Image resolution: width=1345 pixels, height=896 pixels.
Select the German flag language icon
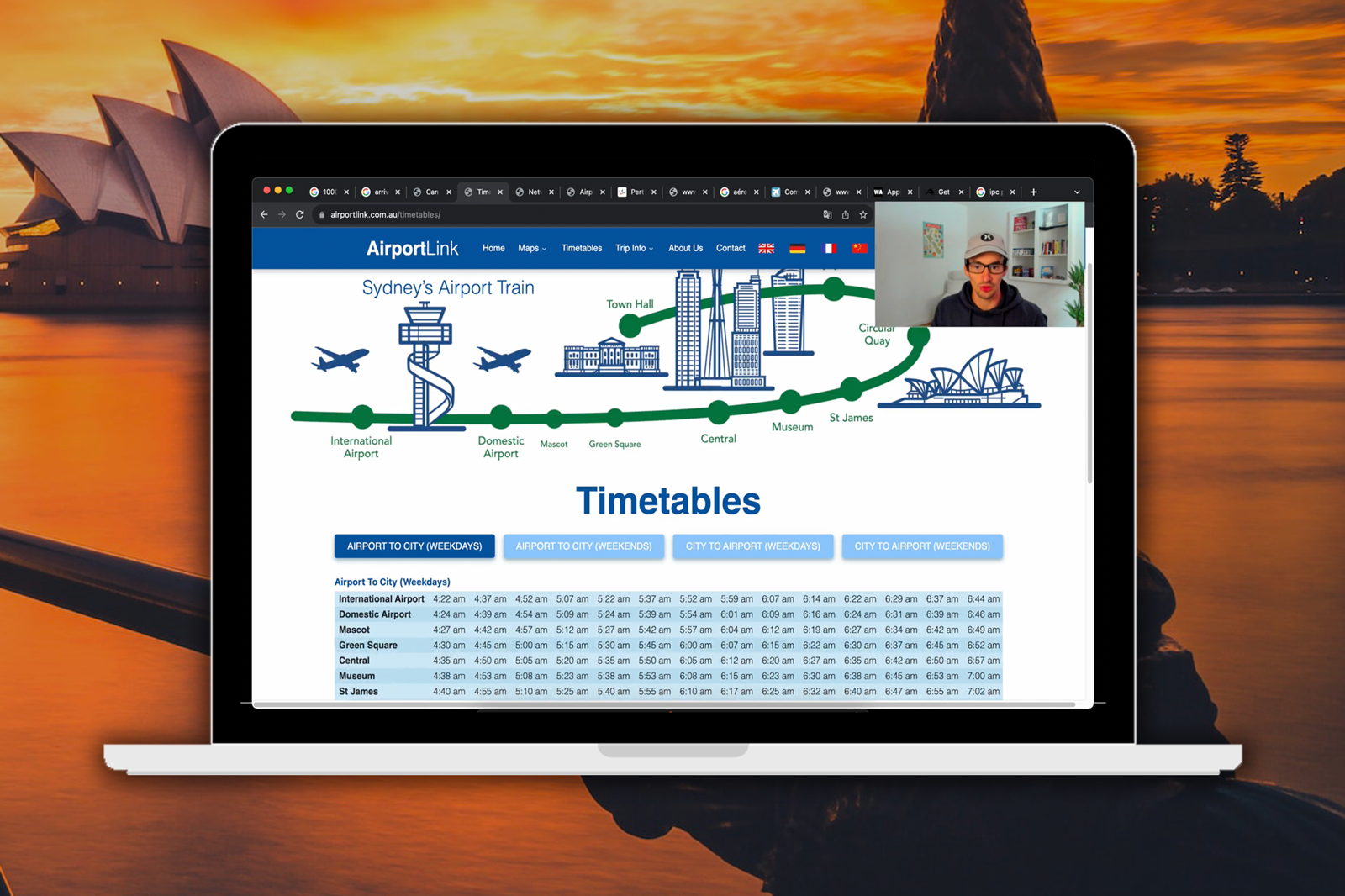(x=797, y=248)
